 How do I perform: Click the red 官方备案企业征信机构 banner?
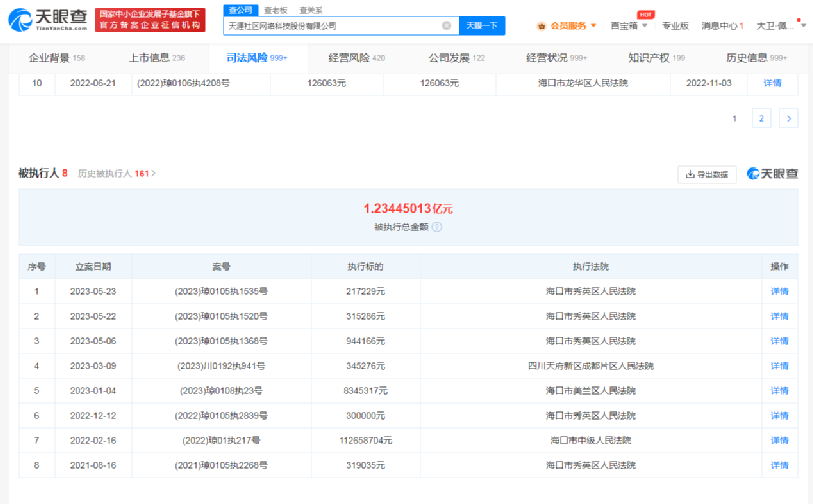coord(150,20)
